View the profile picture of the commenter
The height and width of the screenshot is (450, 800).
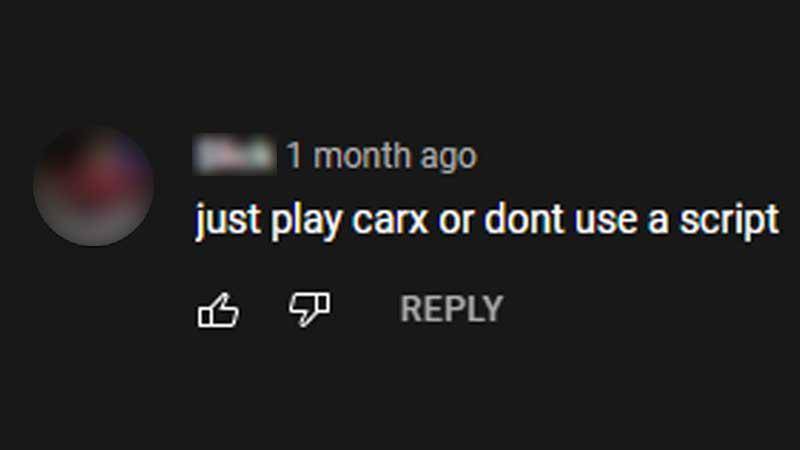tap(93, 186)
